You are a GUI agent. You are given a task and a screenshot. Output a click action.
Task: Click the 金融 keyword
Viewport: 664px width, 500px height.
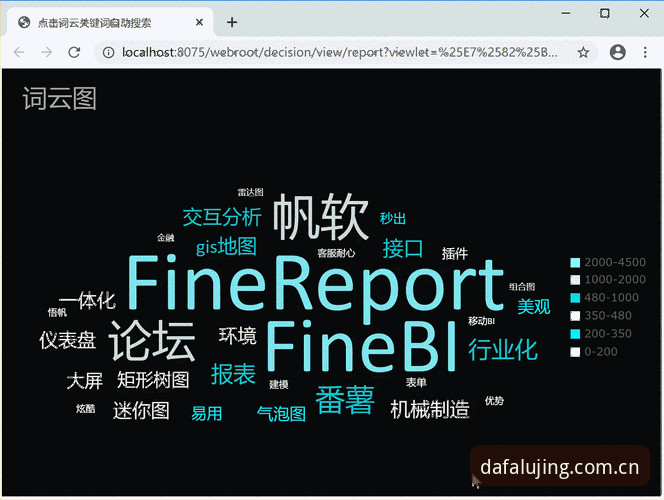point(166,238)
